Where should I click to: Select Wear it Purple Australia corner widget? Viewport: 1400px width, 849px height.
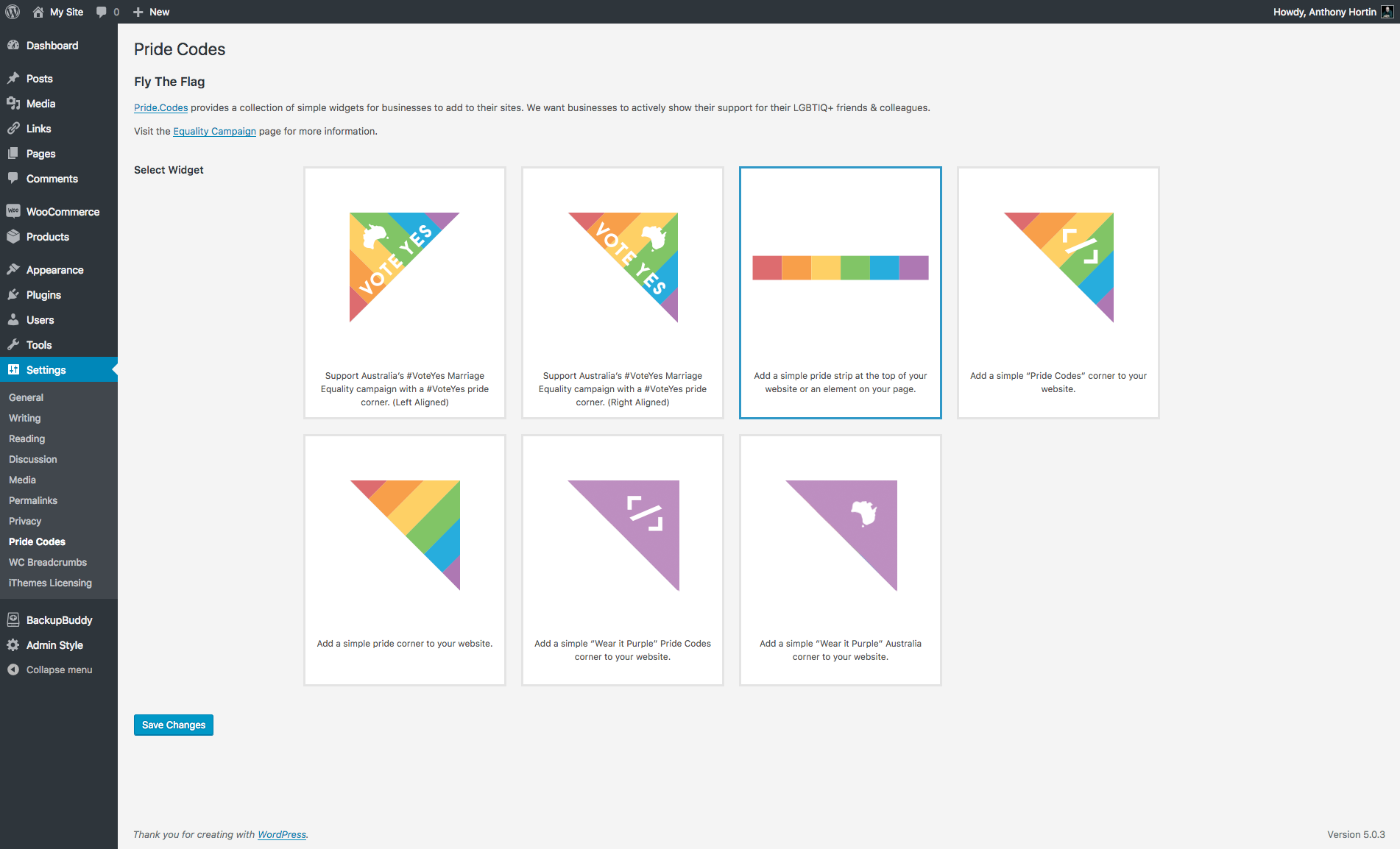[x=841, y=561]
